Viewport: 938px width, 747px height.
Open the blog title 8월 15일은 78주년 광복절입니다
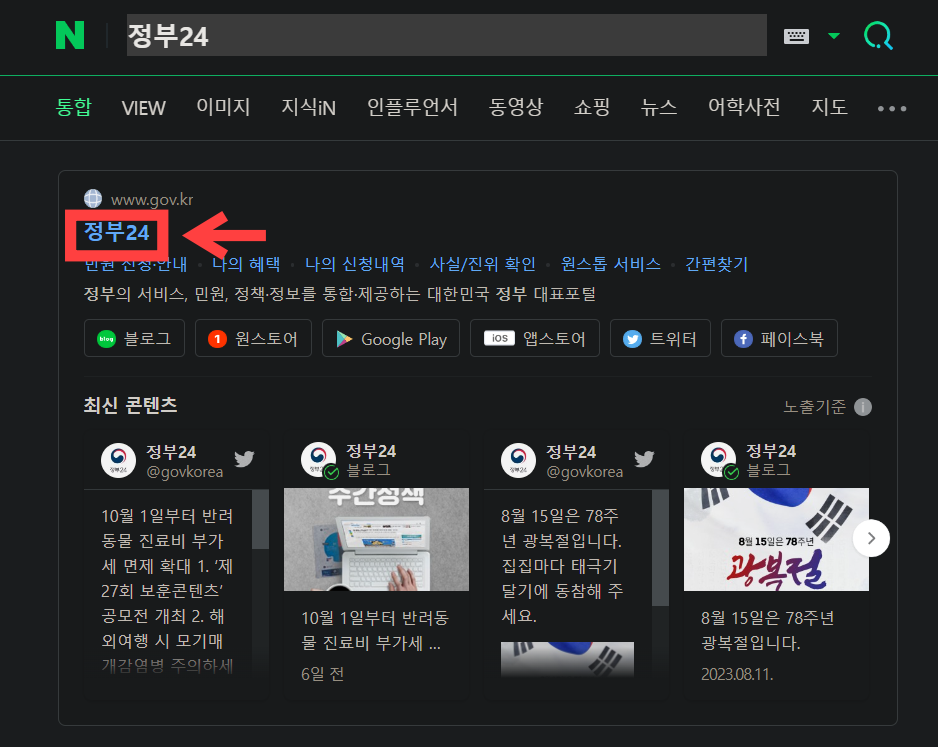(768, 630)
